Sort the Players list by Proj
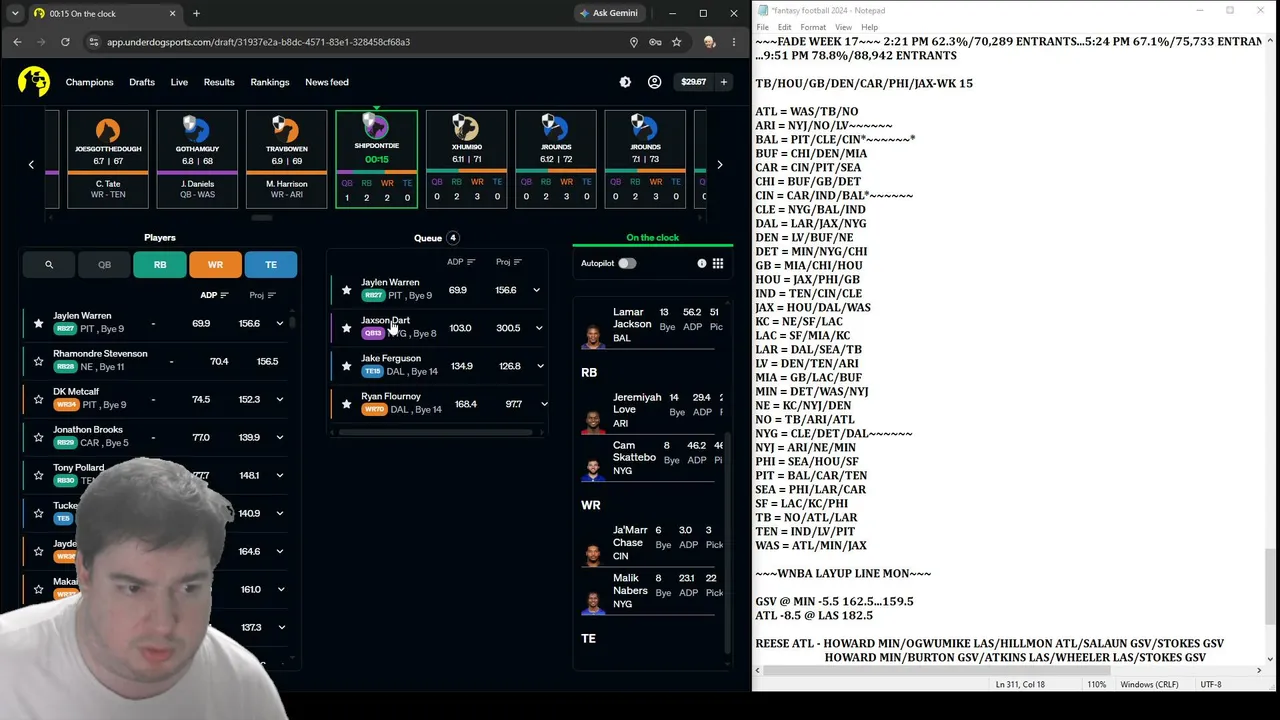The width and height of the screenshot is (1280, 720). point(263,295)
